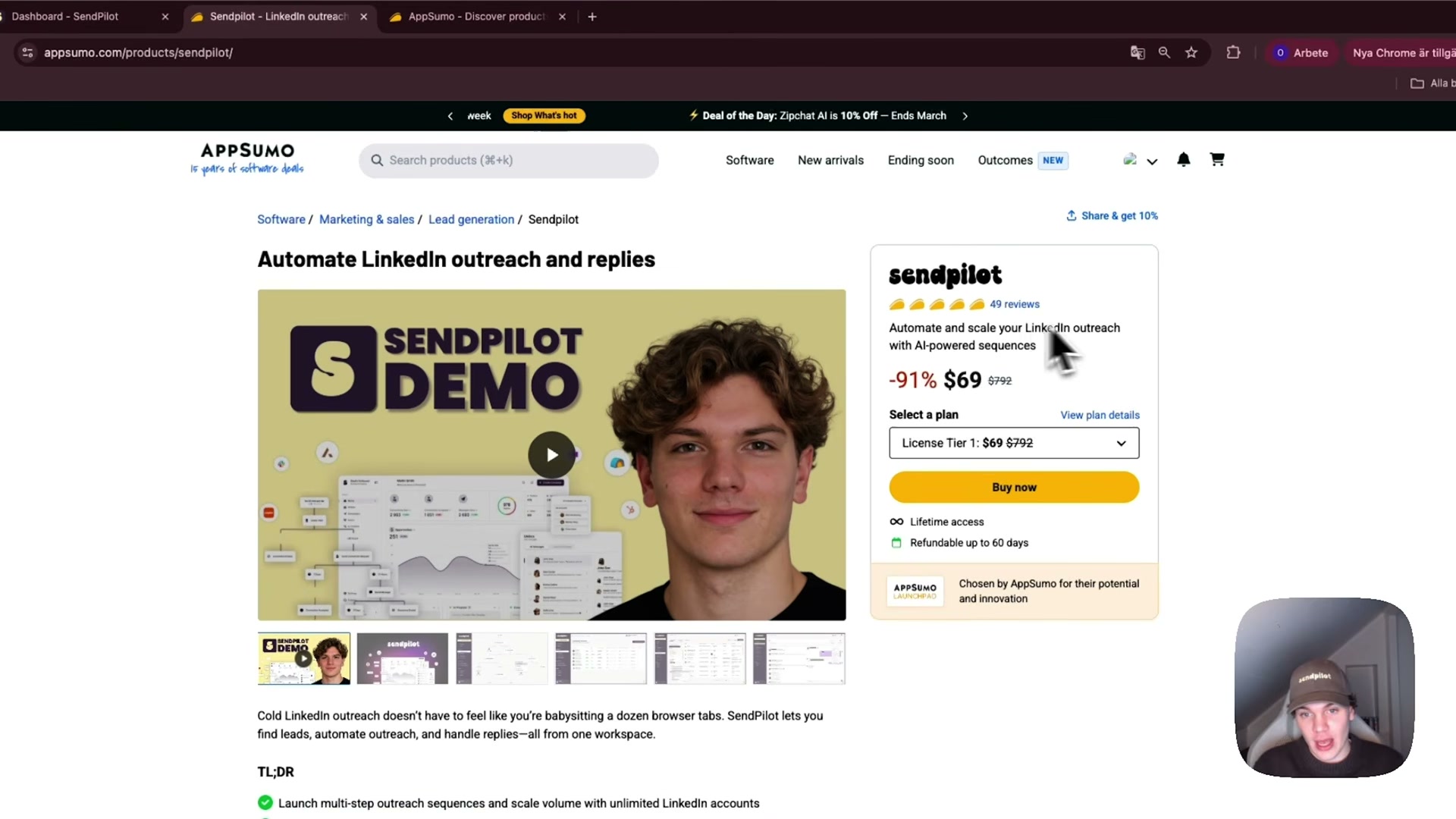The width and height of the screenshot is (1456, 819).
Task: Select the third gallery thumbnail
Action: click(501, 658)
